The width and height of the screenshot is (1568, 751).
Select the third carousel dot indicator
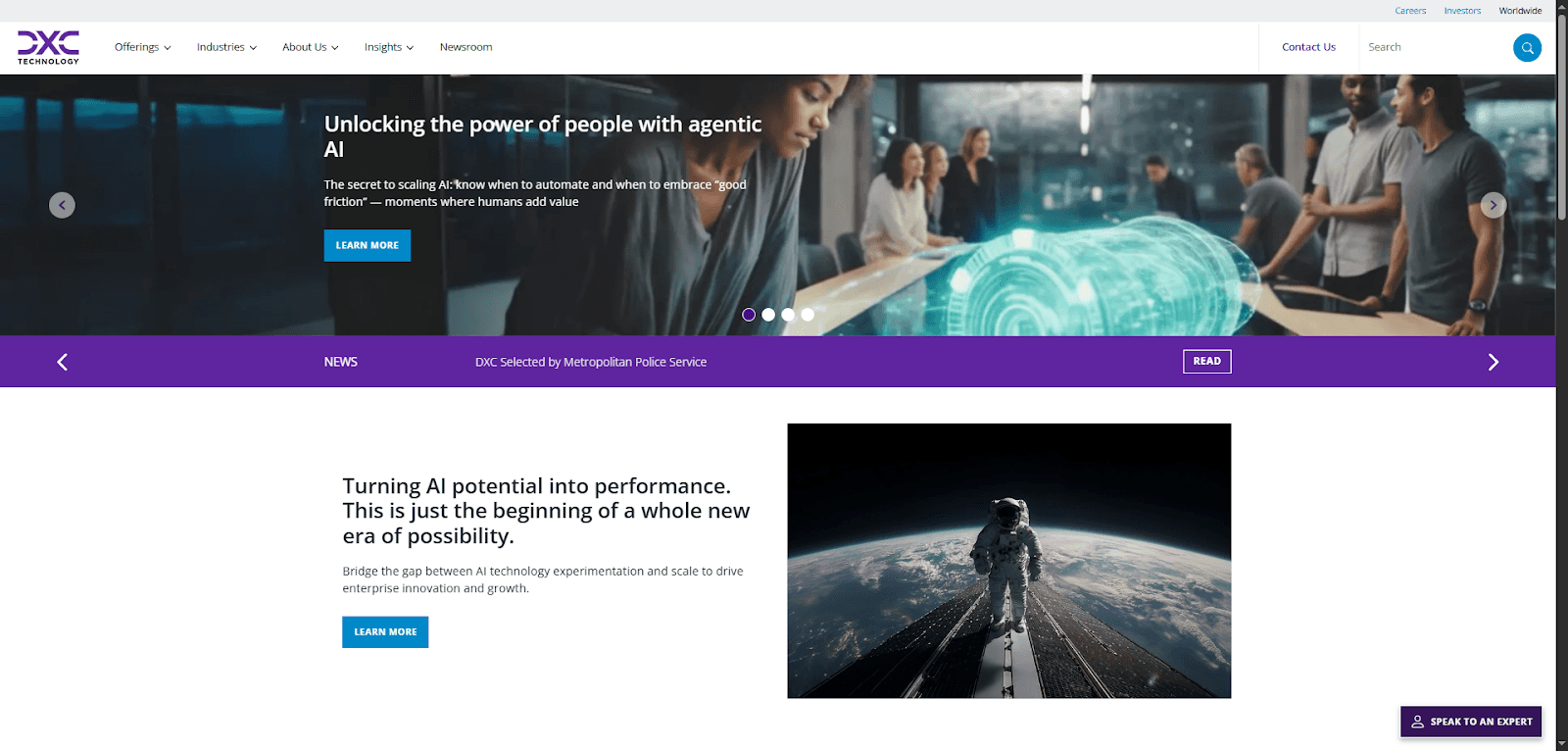(788, 315)
